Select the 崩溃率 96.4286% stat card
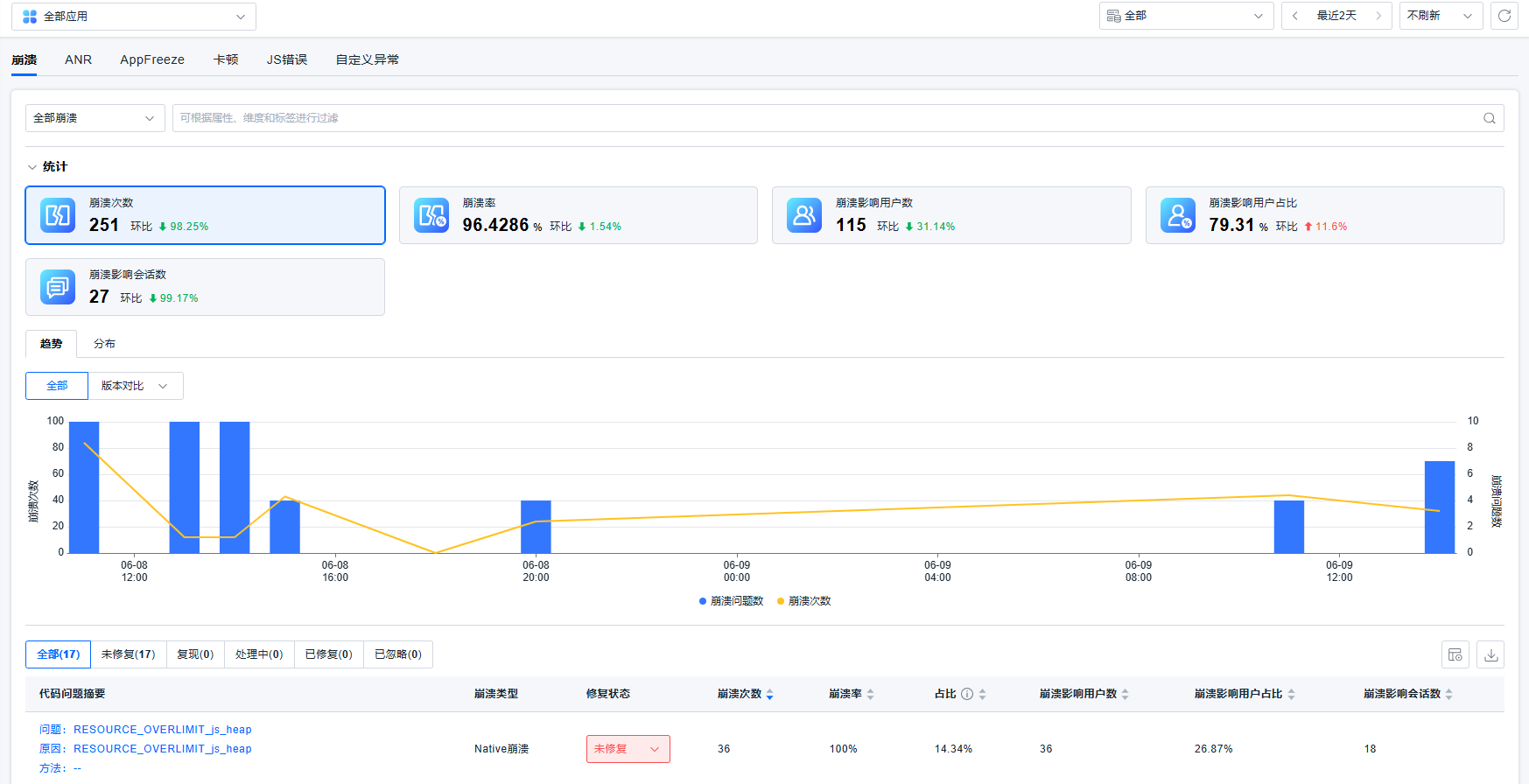The height and width of the screenshot is (784, 1529). (579, 215)
